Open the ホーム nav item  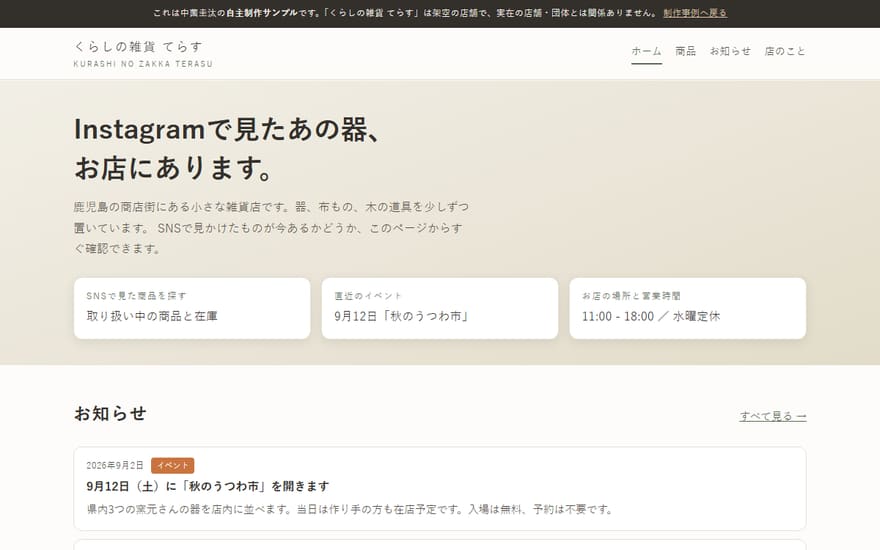pyautogui.click(x=646, y=51)
